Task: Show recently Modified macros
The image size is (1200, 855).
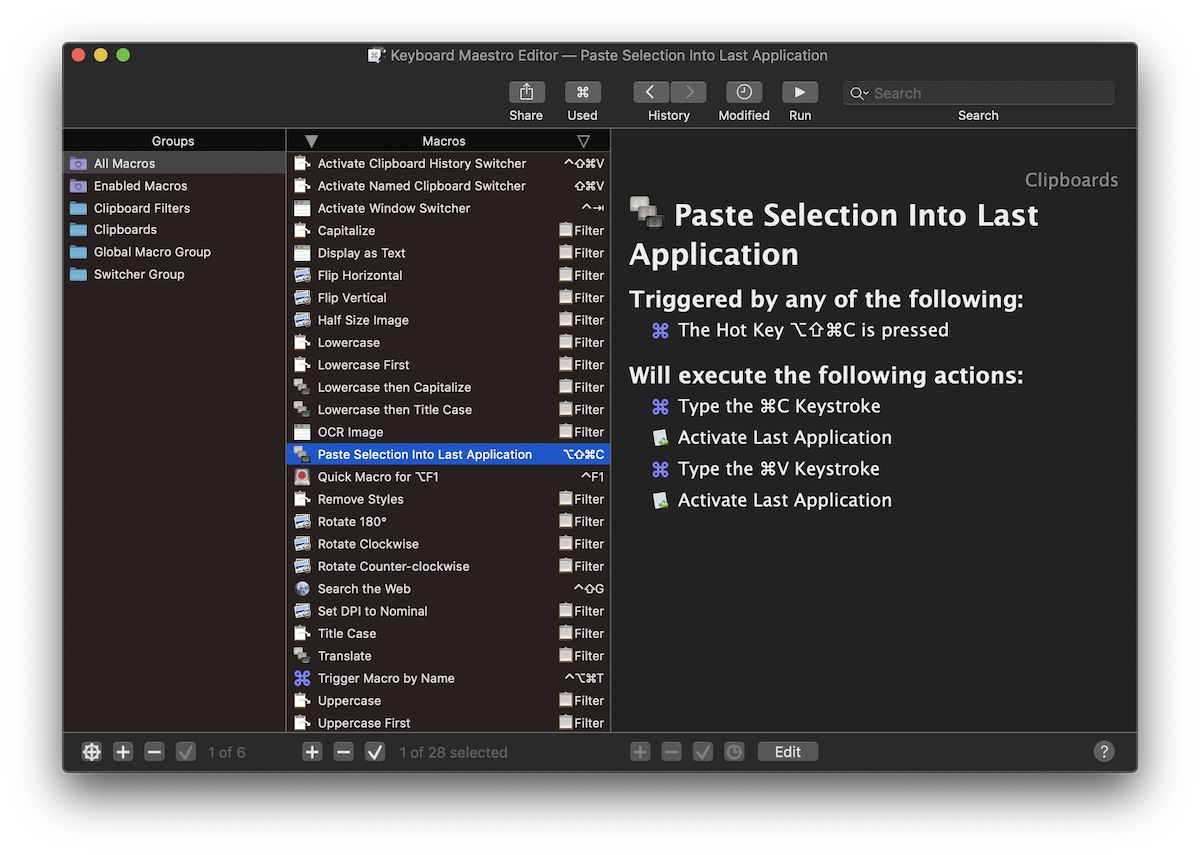Action: (744, 92)
